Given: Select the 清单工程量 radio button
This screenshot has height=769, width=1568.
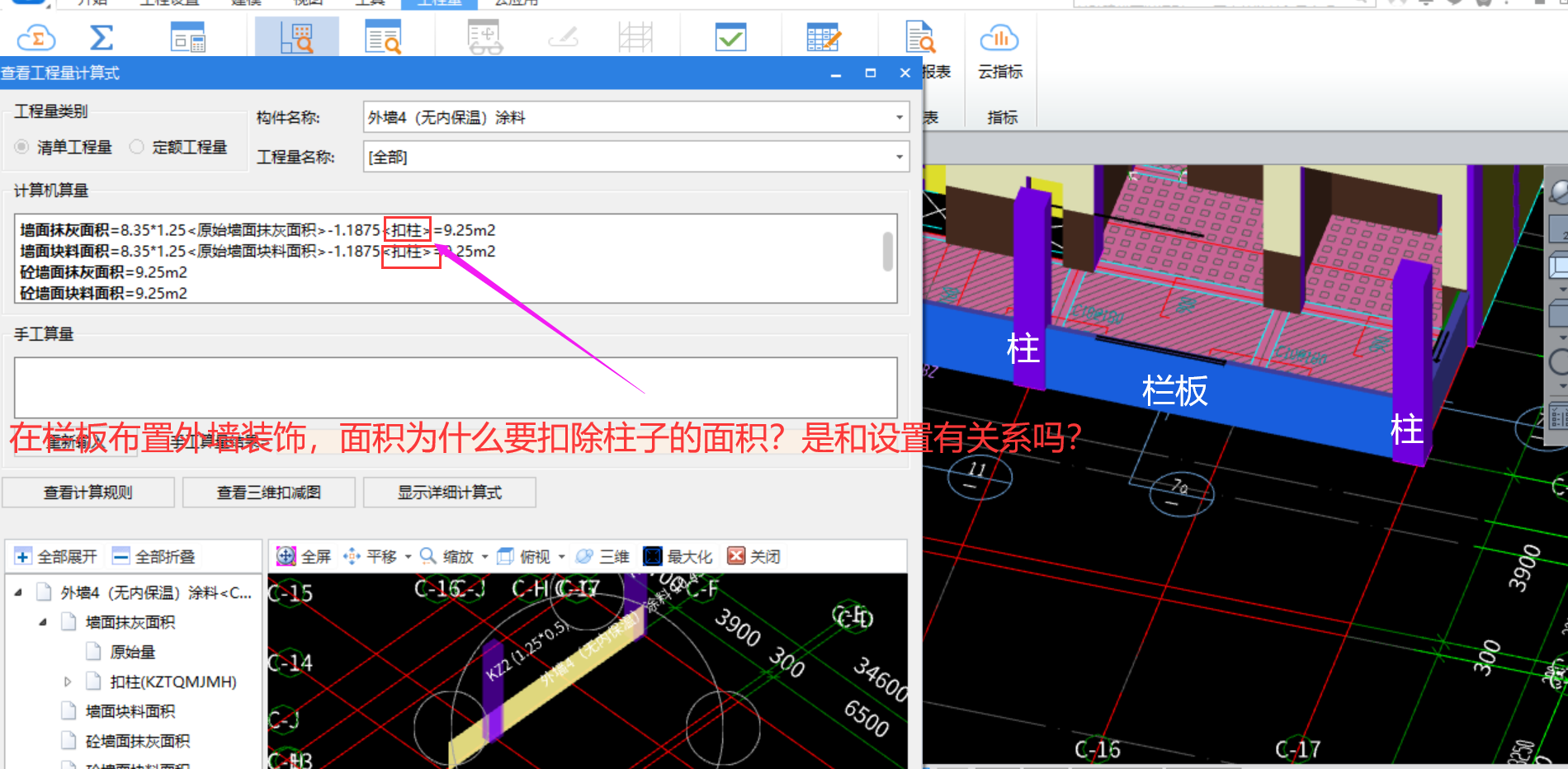Looking at the screenshot, I should 22,147.
